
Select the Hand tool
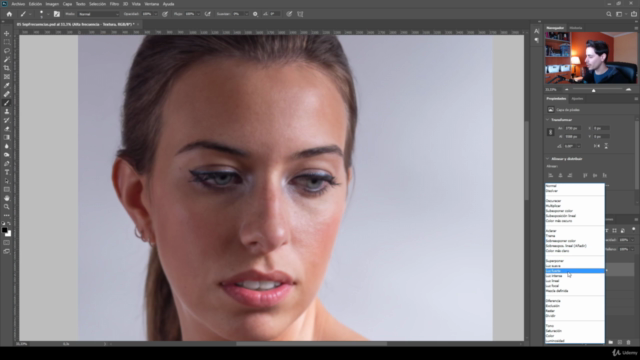pyautogui.click(x=7, y=198)
